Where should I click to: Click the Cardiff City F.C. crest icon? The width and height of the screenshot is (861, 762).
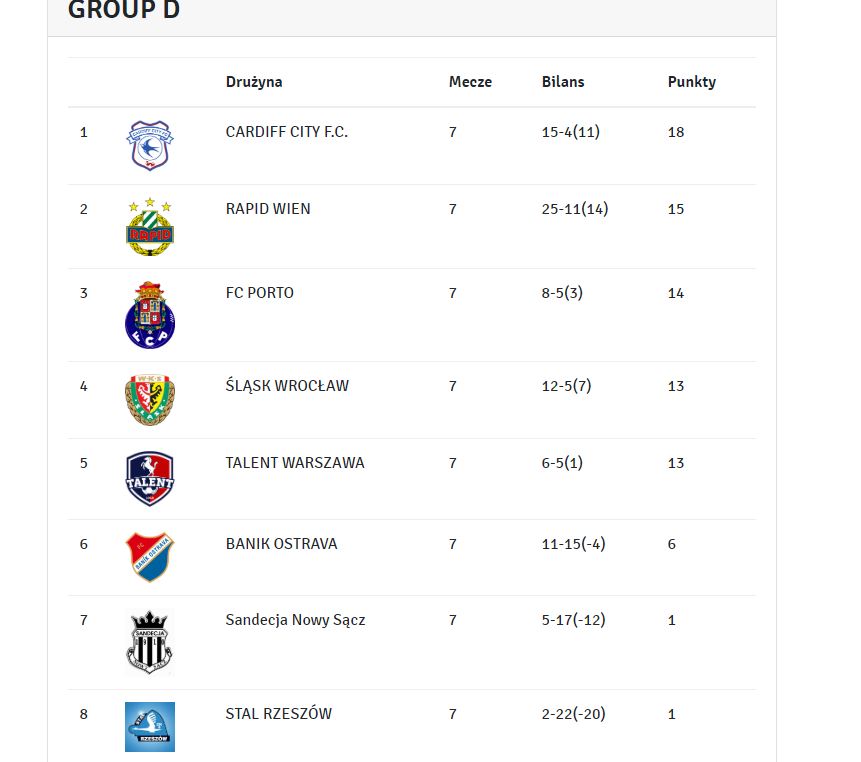tap(150, 145)
